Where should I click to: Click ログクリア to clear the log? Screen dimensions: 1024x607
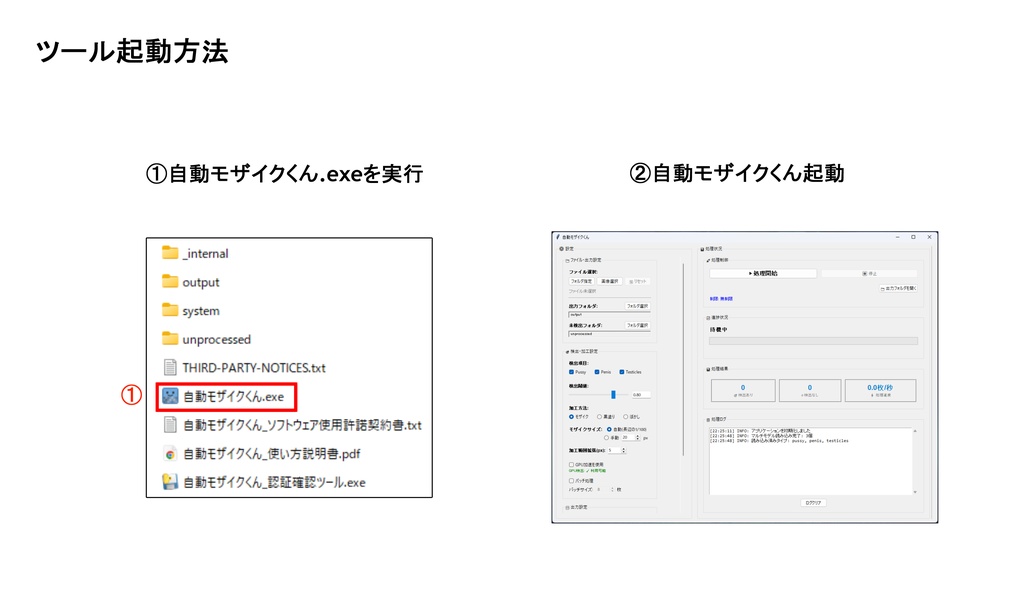(813, 501)
